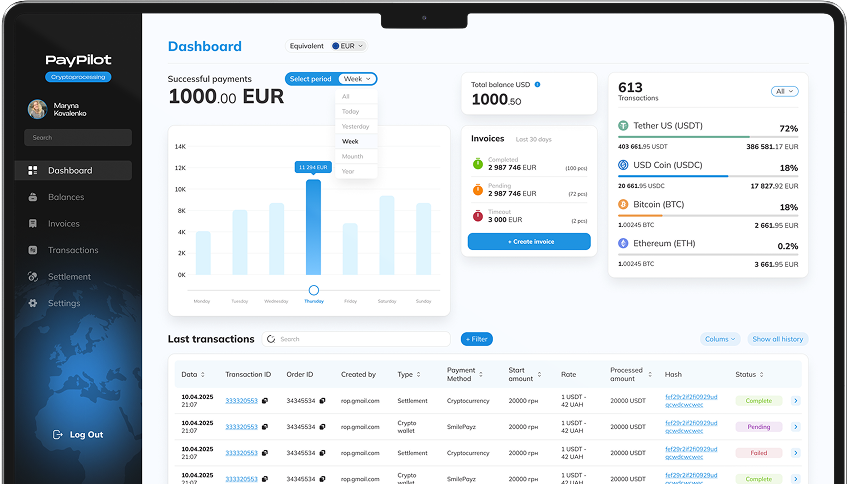Choose Today from the period options
Viewport: 848px width, 484px height.
[353, 111]
